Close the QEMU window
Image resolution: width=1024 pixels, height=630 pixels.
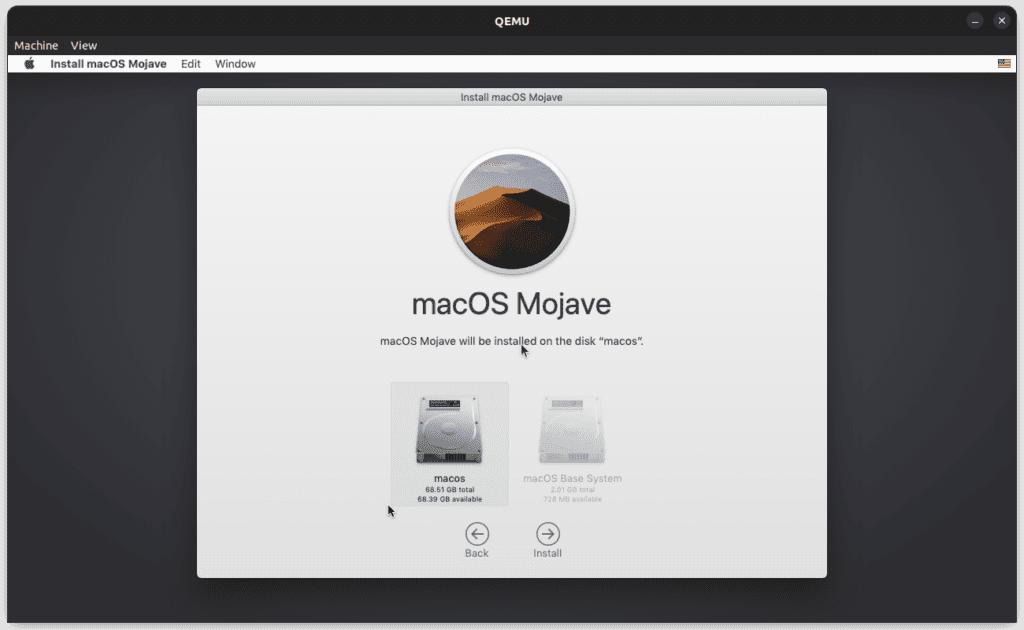coord(1002,21)
